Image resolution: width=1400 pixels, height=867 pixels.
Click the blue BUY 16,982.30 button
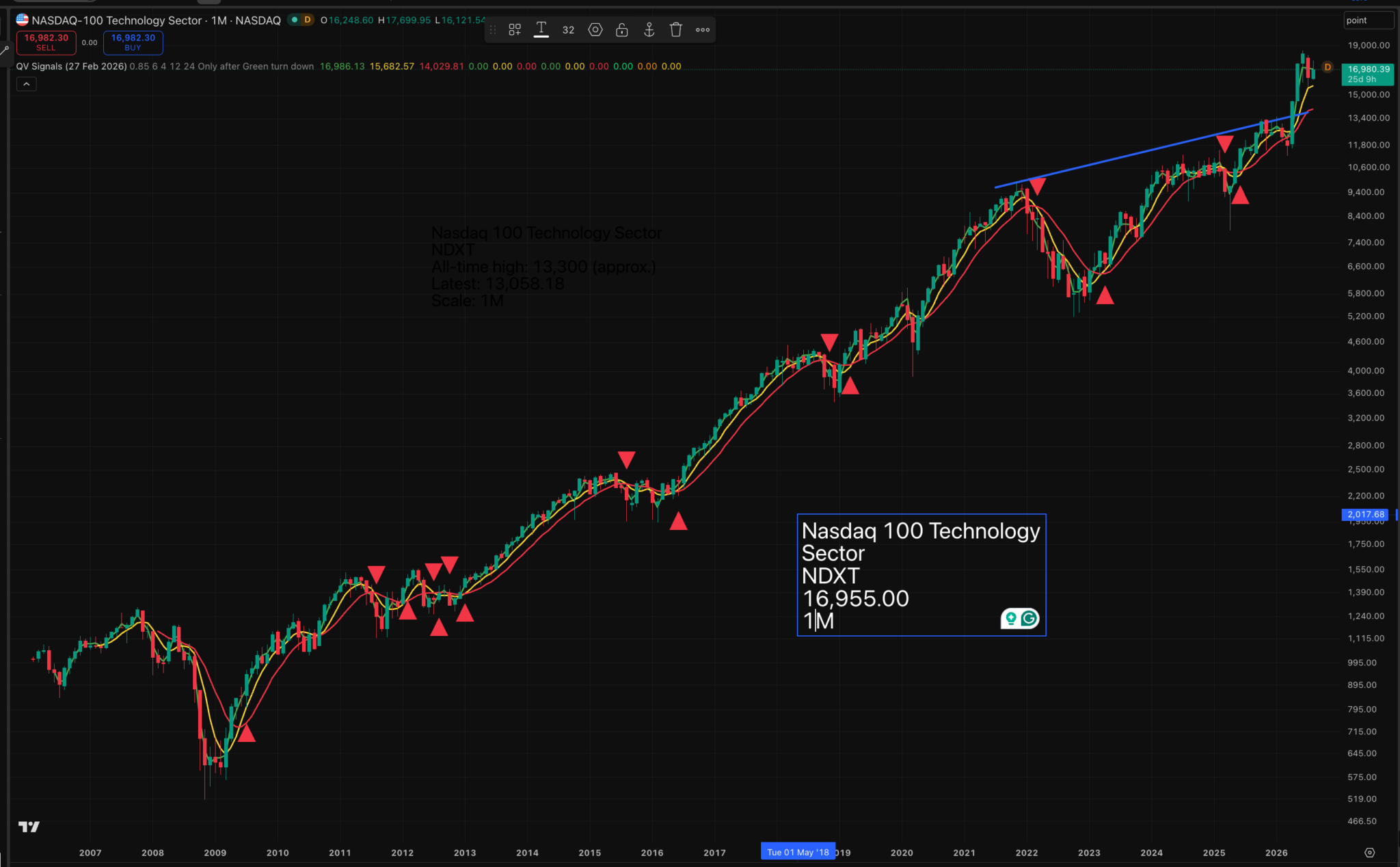(133, 42)
